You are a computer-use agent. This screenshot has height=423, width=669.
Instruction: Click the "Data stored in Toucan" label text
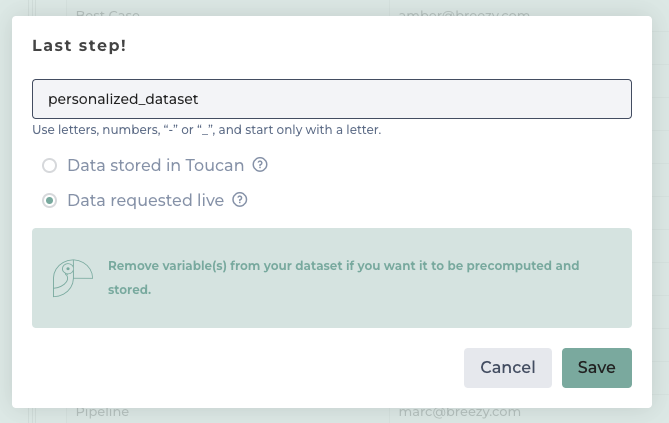pos(155,165)
